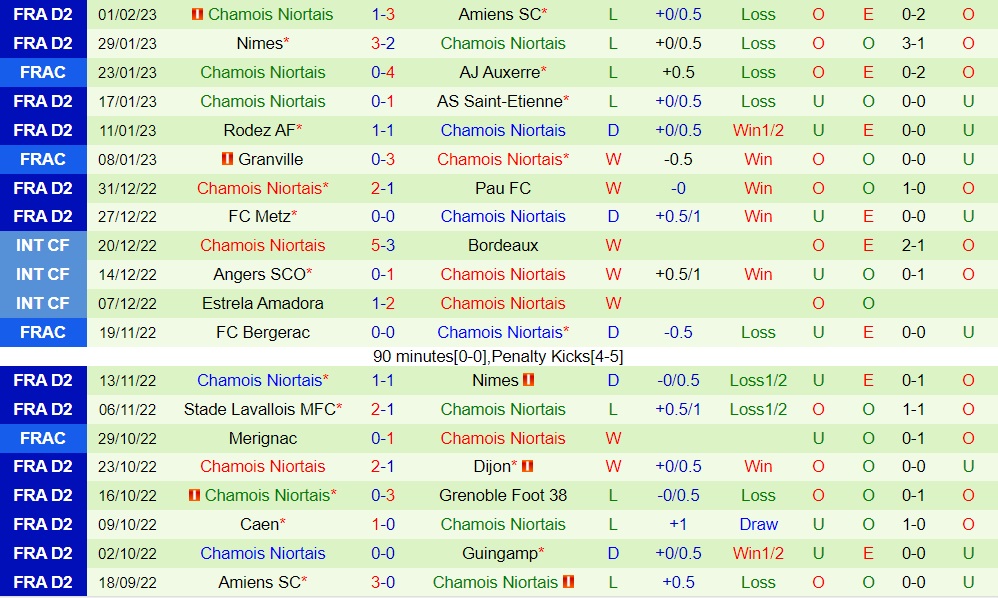Click the red card icon beside Granville
Screen dimensions: 998x598
227,159
